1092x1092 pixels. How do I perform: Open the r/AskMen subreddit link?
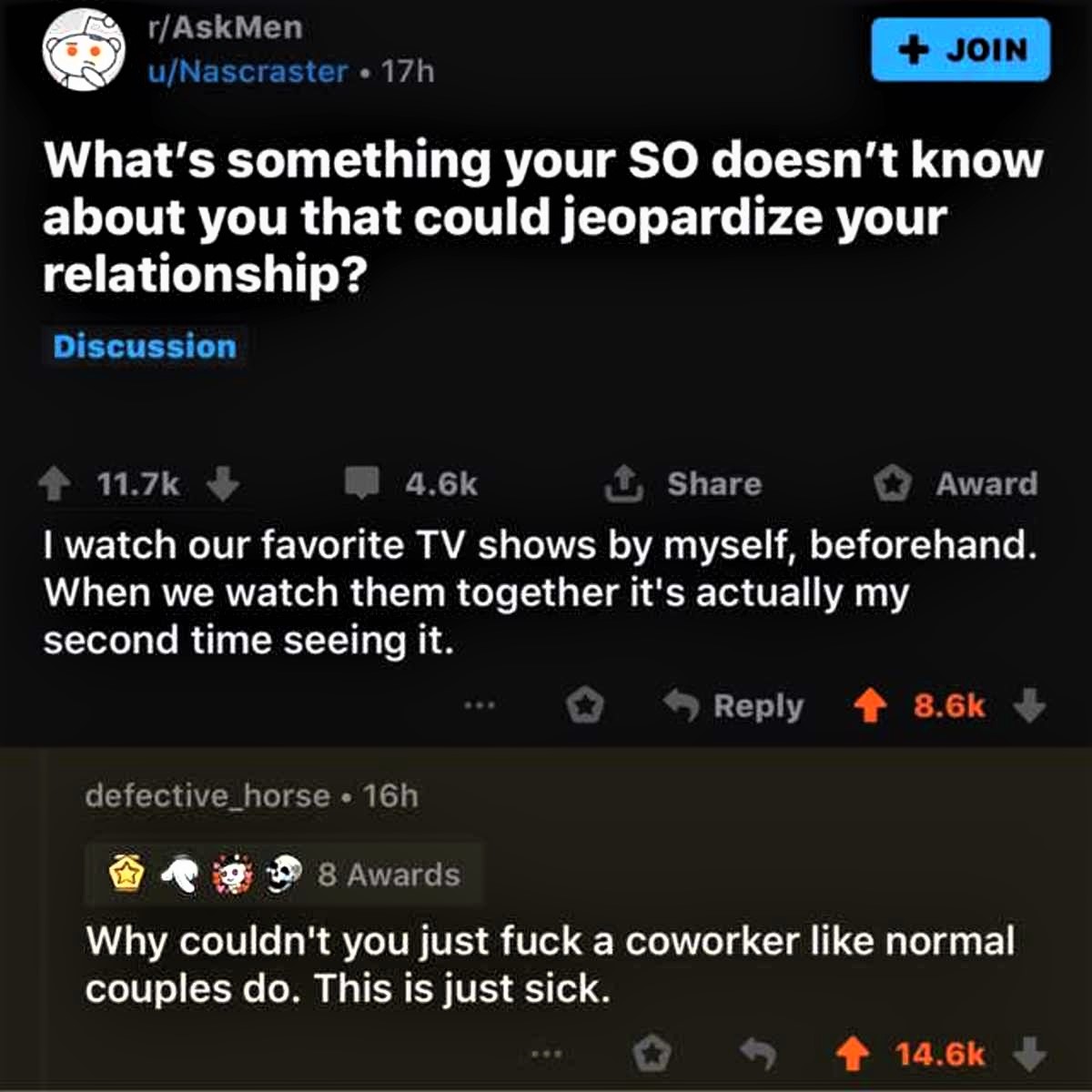(x=225, y=27)
